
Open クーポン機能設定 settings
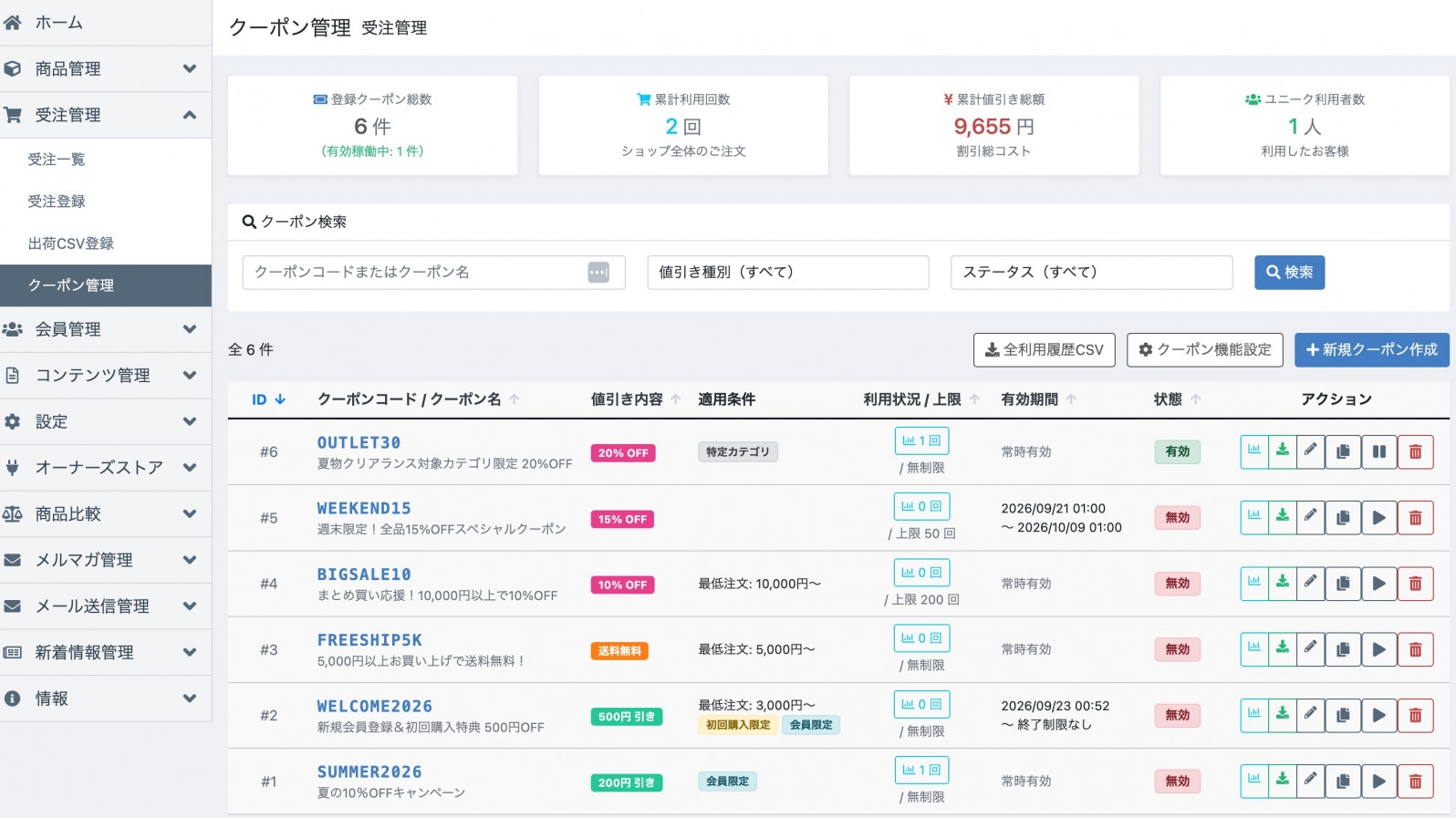tap(1205, 349)
